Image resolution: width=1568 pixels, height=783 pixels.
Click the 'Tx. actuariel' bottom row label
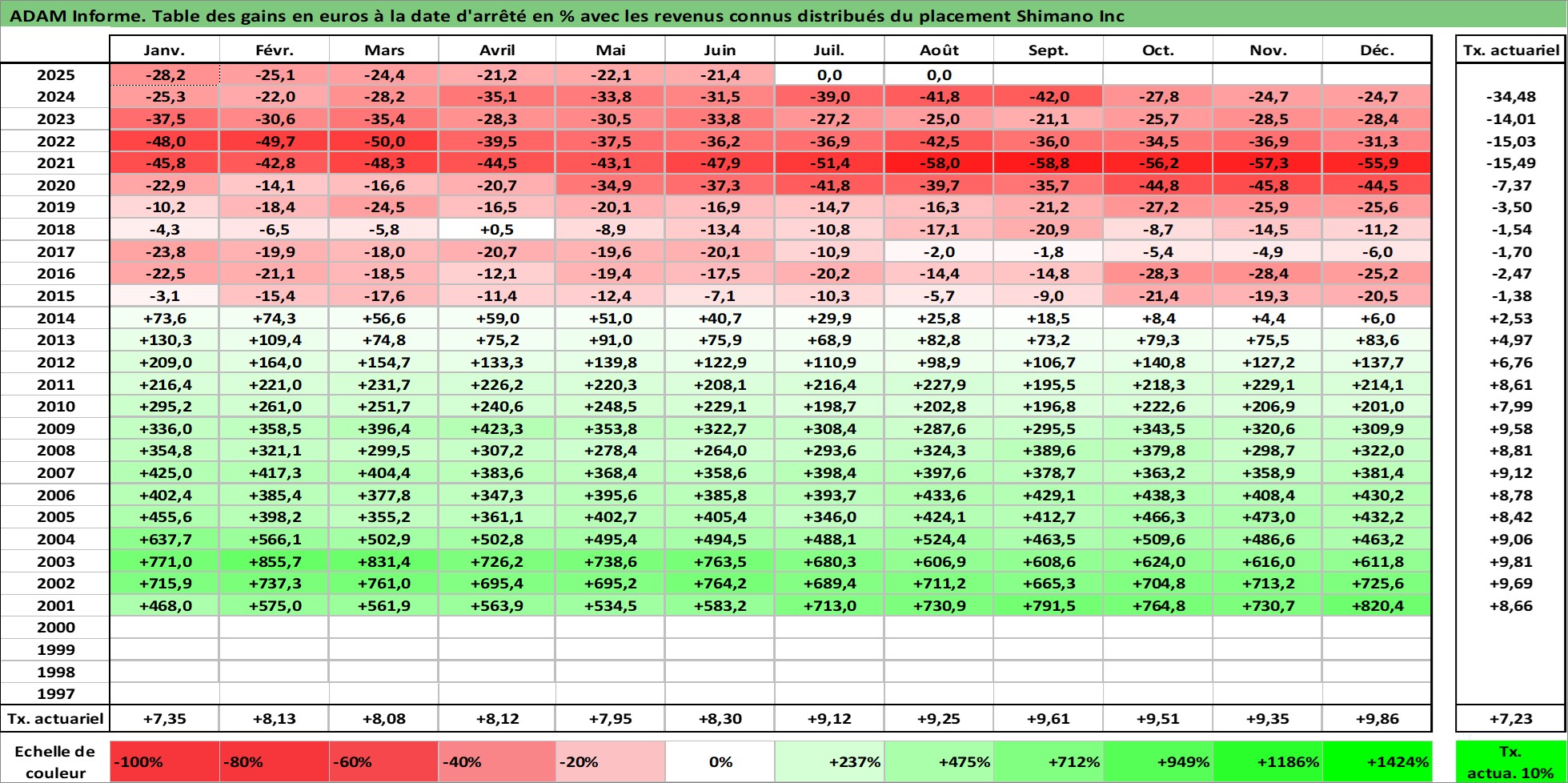click(x=55, y=718)
